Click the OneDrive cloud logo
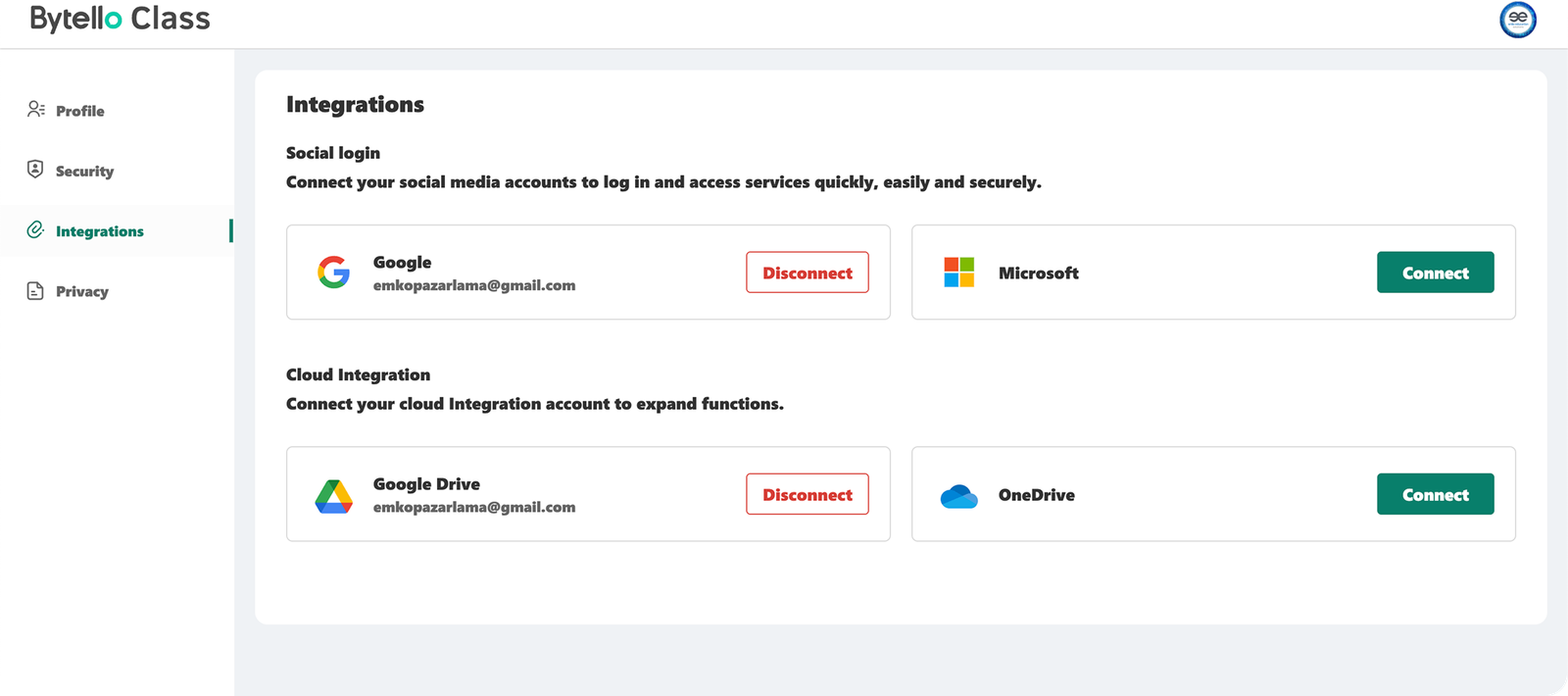Screen dimensions: 1568x696 point(958,497)
